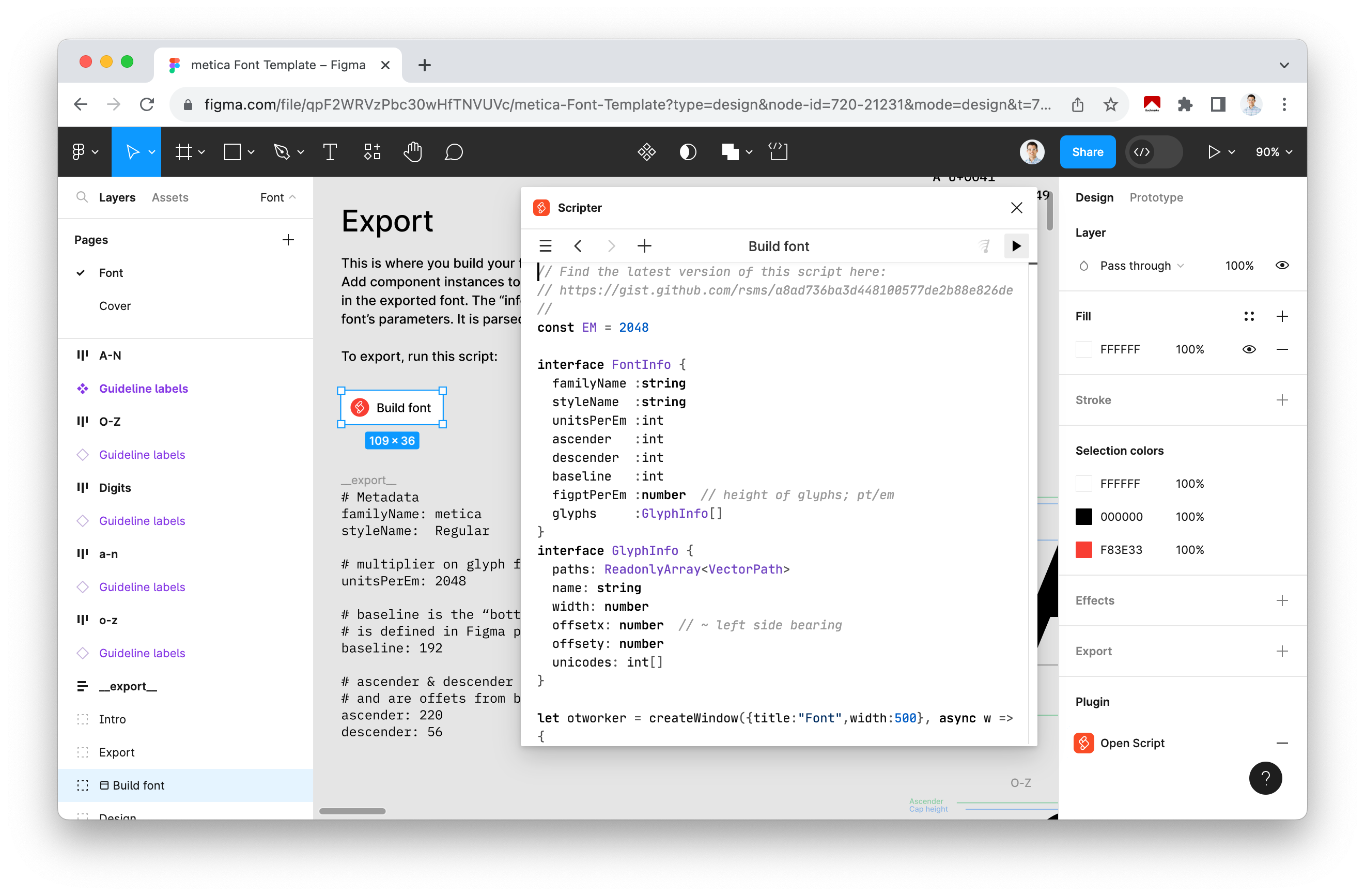Run the Build font script with the play button
1365x896 pixels.
click(1016, 245)
